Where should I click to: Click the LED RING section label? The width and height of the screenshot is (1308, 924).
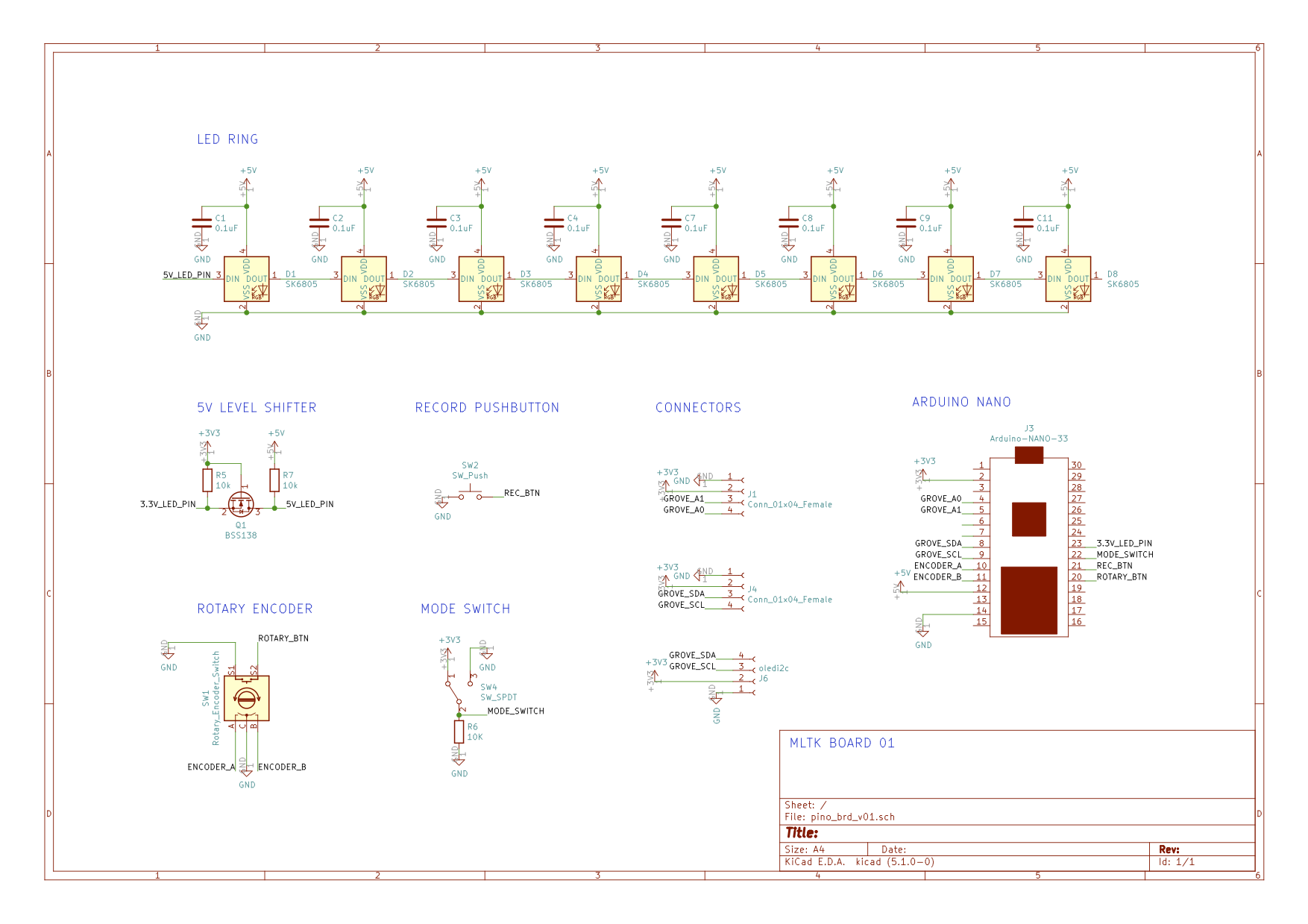coord(227,139)
